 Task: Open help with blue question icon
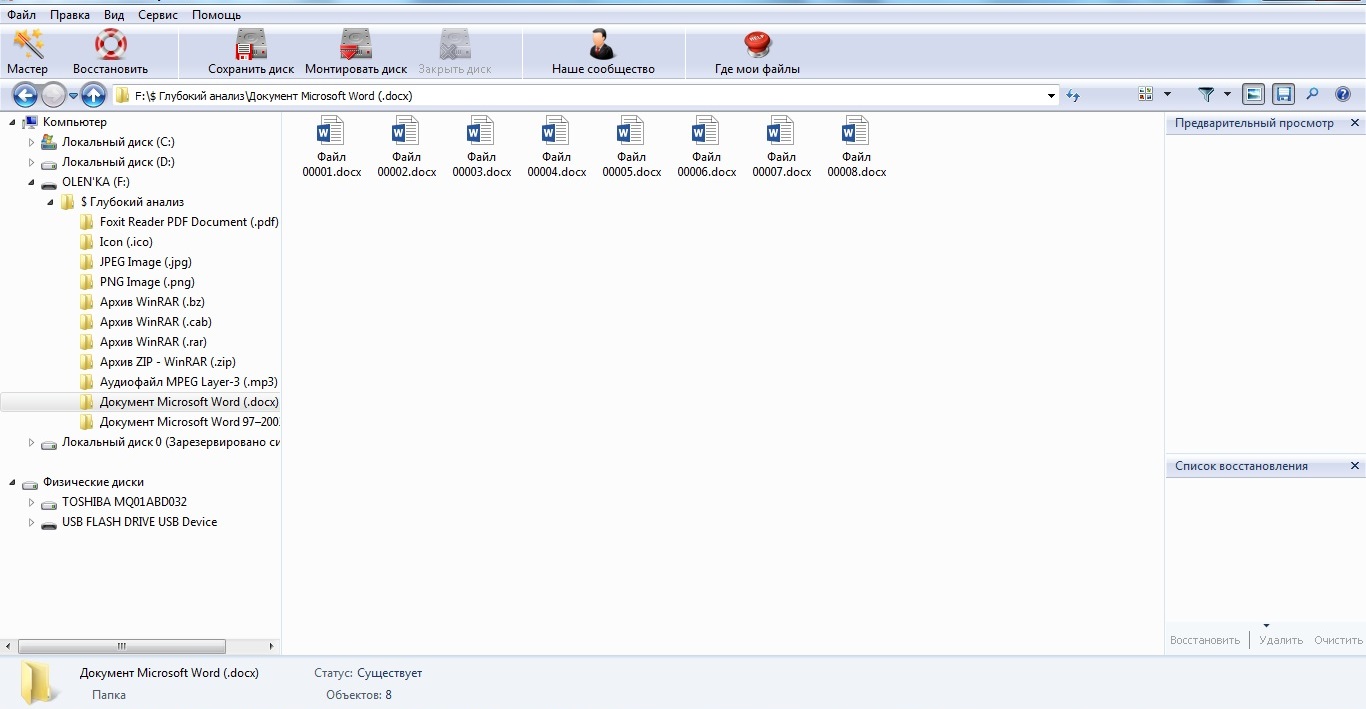tap(1343, 94)
